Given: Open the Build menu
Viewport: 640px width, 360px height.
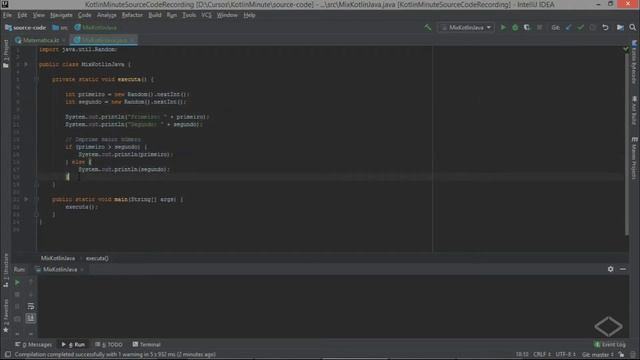Looking at the screenshot, I should (x=155, y=15).
